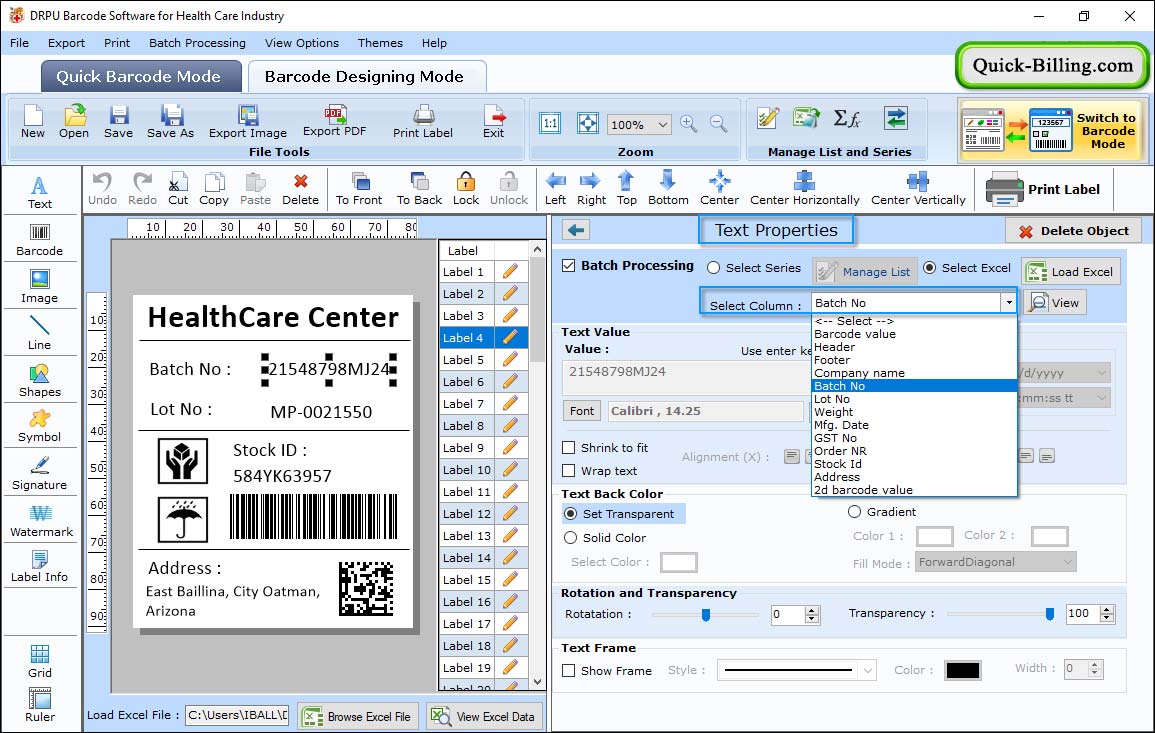
Task: Select the Signature tool
Action: pos(40,474)
